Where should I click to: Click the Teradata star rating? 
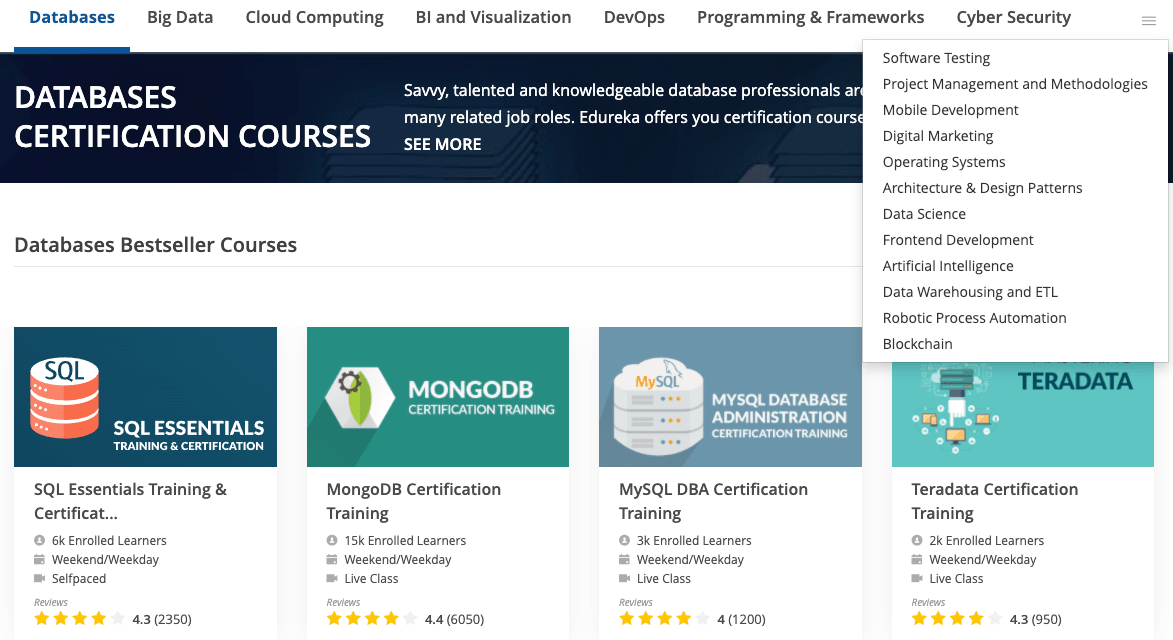[x=957, y=618]
